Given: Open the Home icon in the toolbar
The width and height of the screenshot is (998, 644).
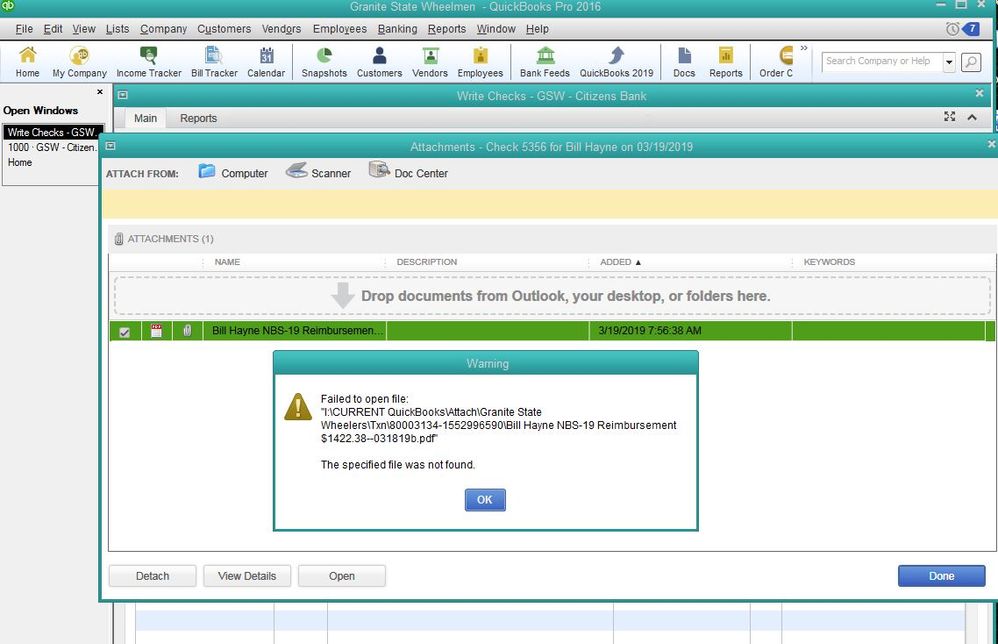Looking at the screenshot, I should click(x=27, y=62).
